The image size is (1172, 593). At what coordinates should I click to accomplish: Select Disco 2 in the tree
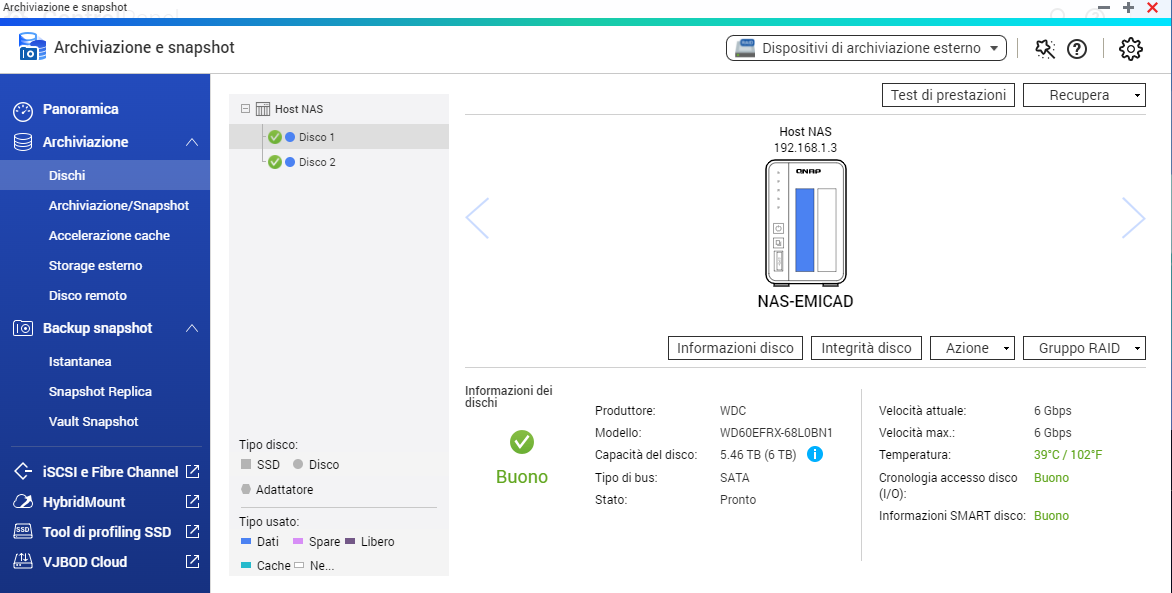(x=317, y=162)
